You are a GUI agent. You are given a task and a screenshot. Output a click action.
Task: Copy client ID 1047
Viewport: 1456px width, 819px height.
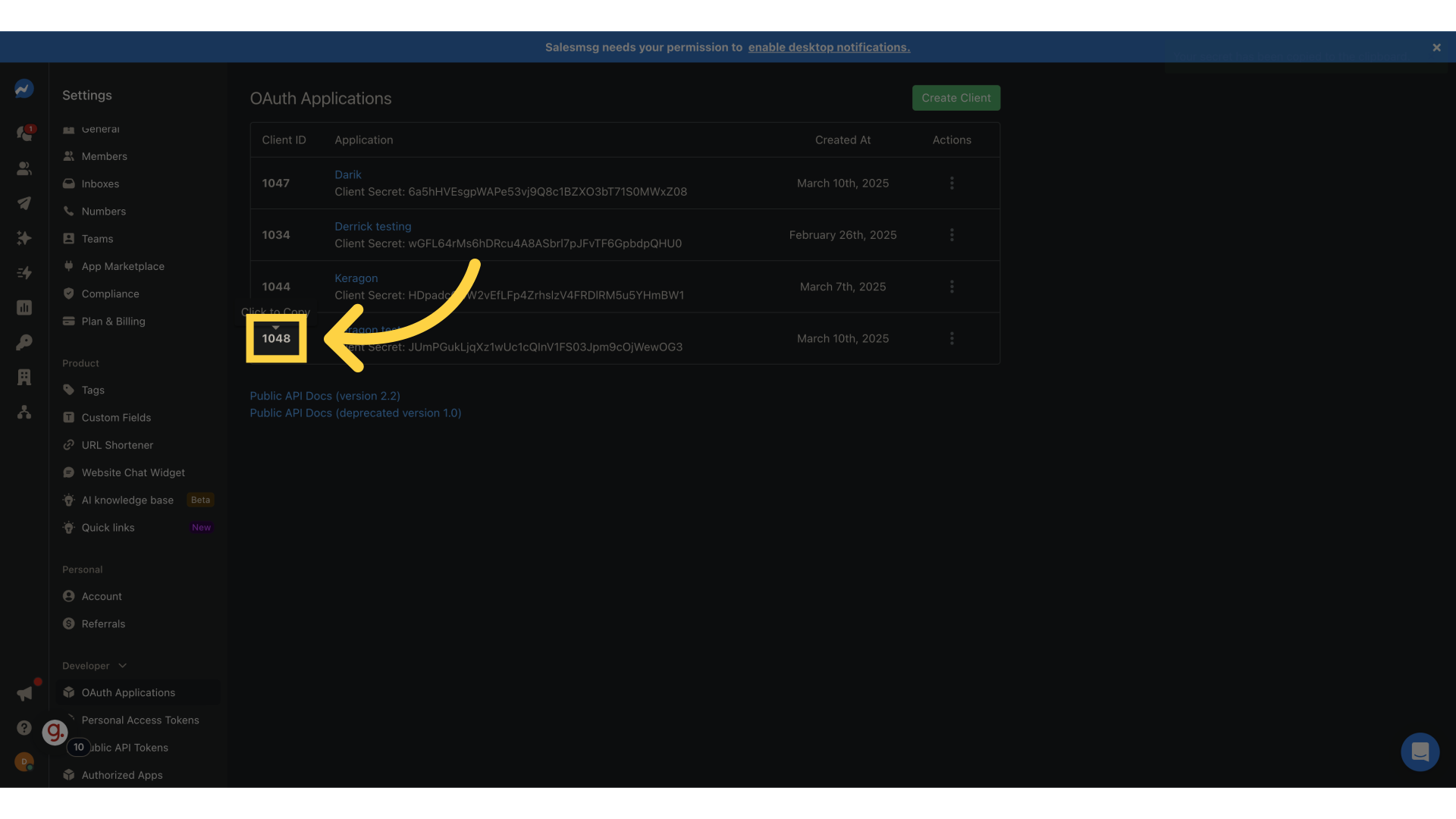tap(276, 184)
